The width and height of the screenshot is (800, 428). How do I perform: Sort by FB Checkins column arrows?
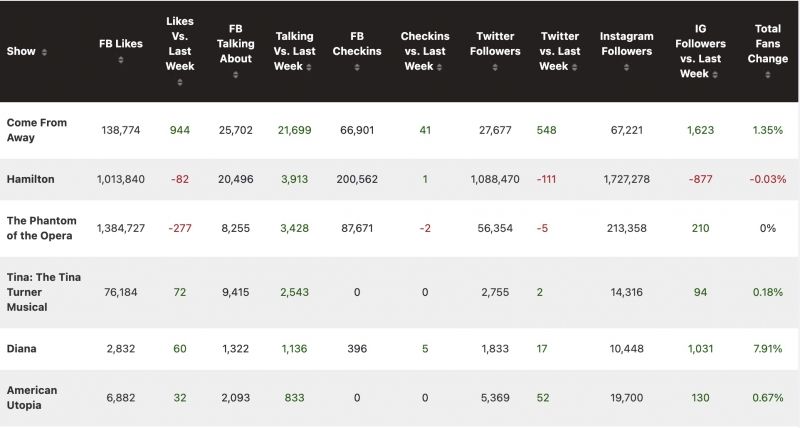pyautogui.click(x=359, y=67)
